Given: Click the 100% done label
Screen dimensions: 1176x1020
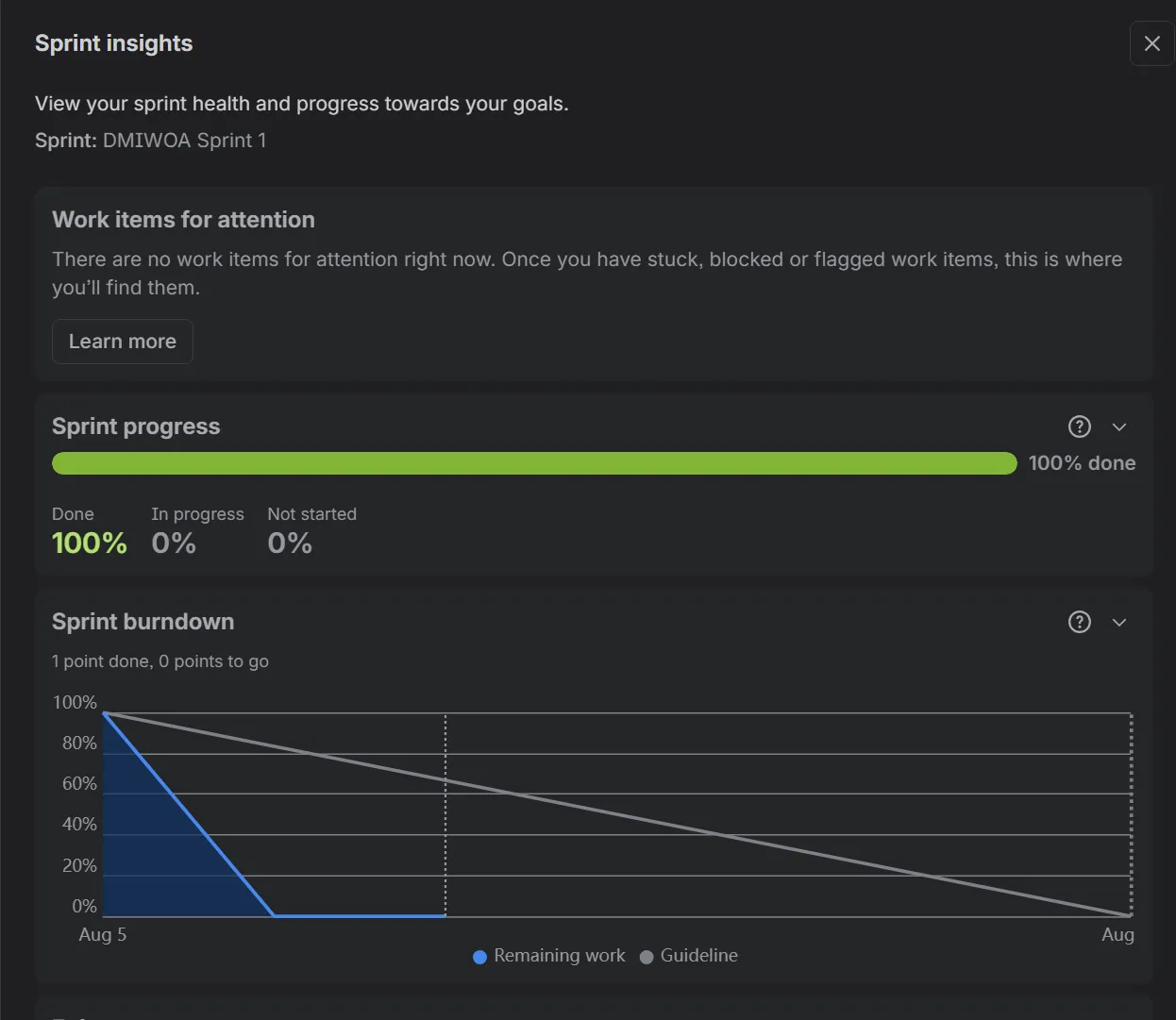Looking at the screenshot, I should pyautogui.click(x=1083, y=463).
